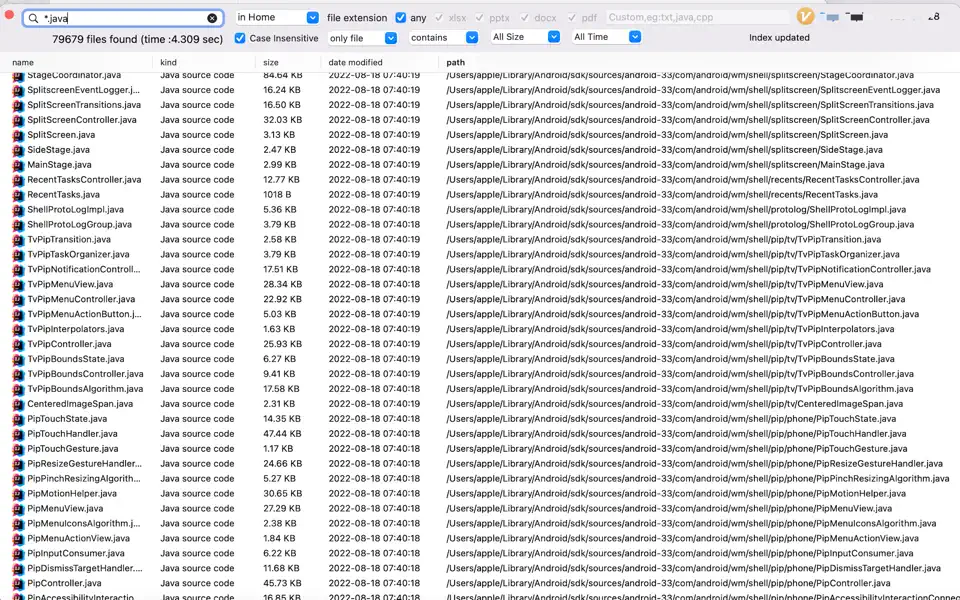Click the Java icon for RecentTasks.java
Screen dimensions: 960x600
(17, 195)
